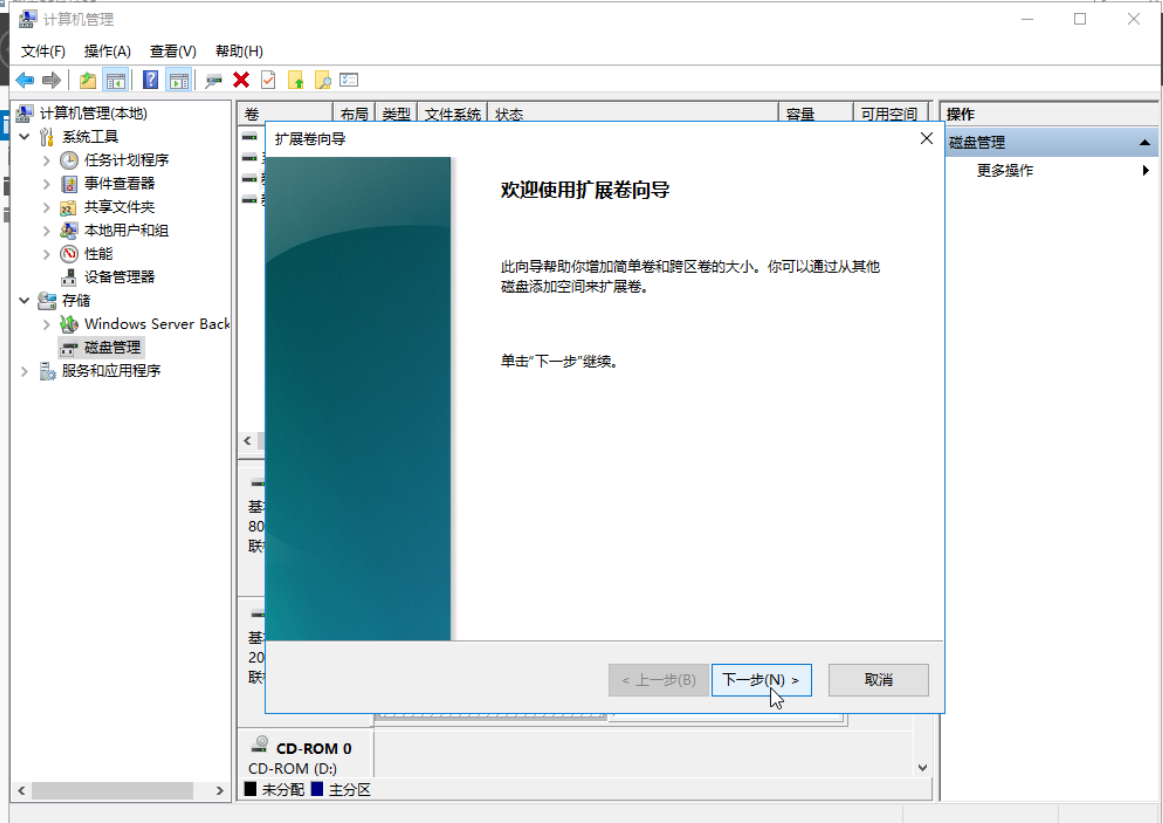The width and height of the screenshot is (1163, 823).
Task: Collapse the 存储 tree node
Action: [24, 300]
